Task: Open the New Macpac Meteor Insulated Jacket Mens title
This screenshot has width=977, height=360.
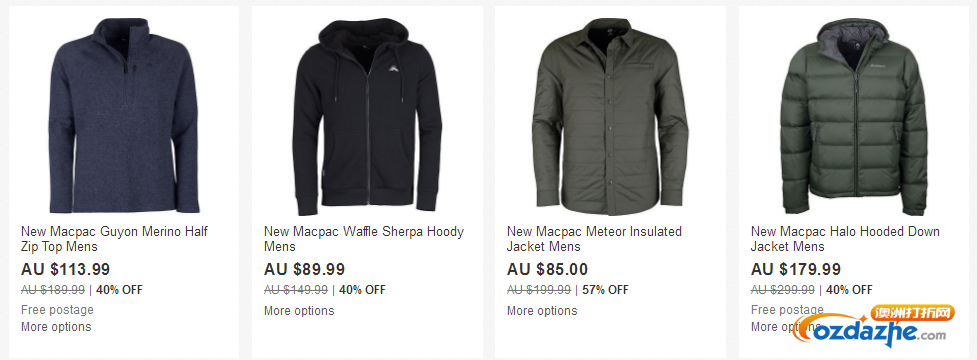Action: point(594,239)
